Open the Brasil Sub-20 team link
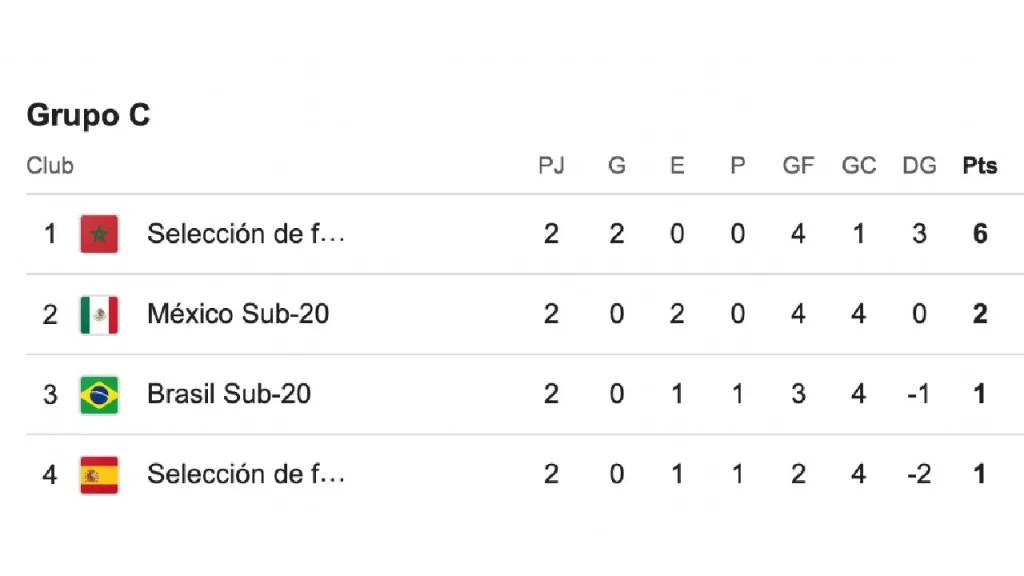The width and height of the screenshot is (1024, 576). [x=229, y=394]
